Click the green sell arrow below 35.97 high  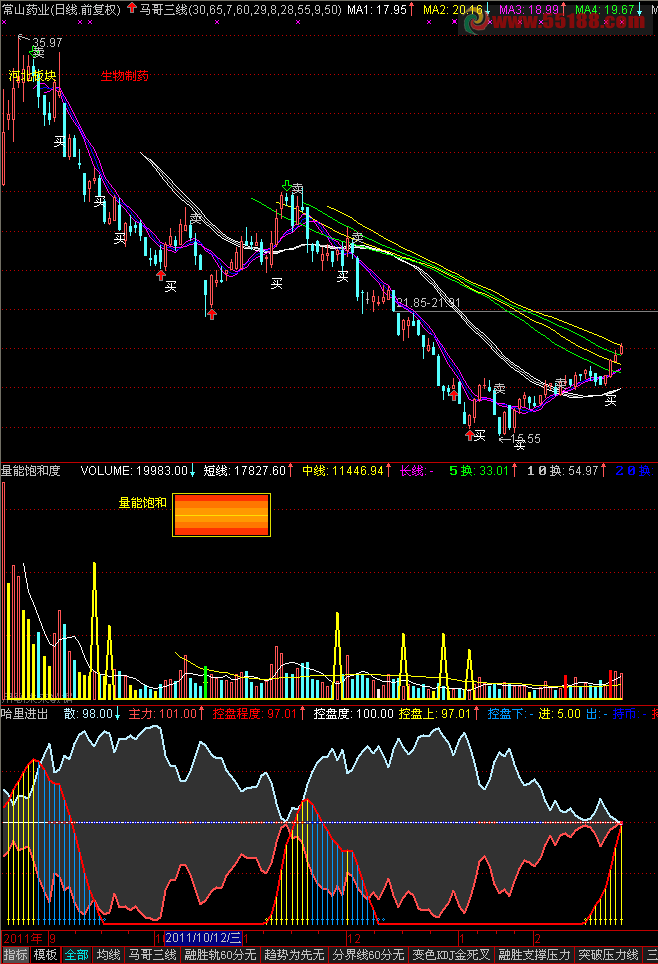tap(34, 52)
